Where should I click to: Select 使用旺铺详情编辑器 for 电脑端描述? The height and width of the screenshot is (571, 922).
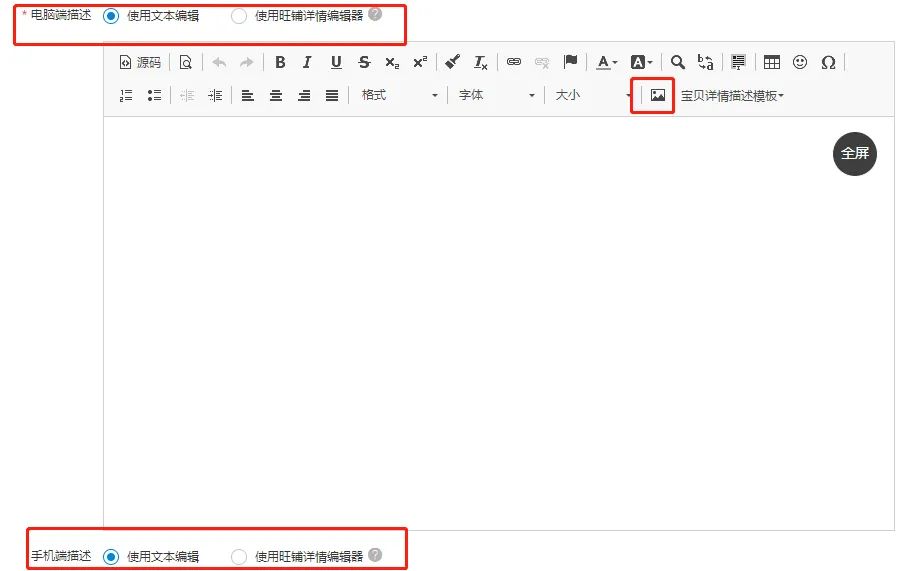click(x=239, y=16)
